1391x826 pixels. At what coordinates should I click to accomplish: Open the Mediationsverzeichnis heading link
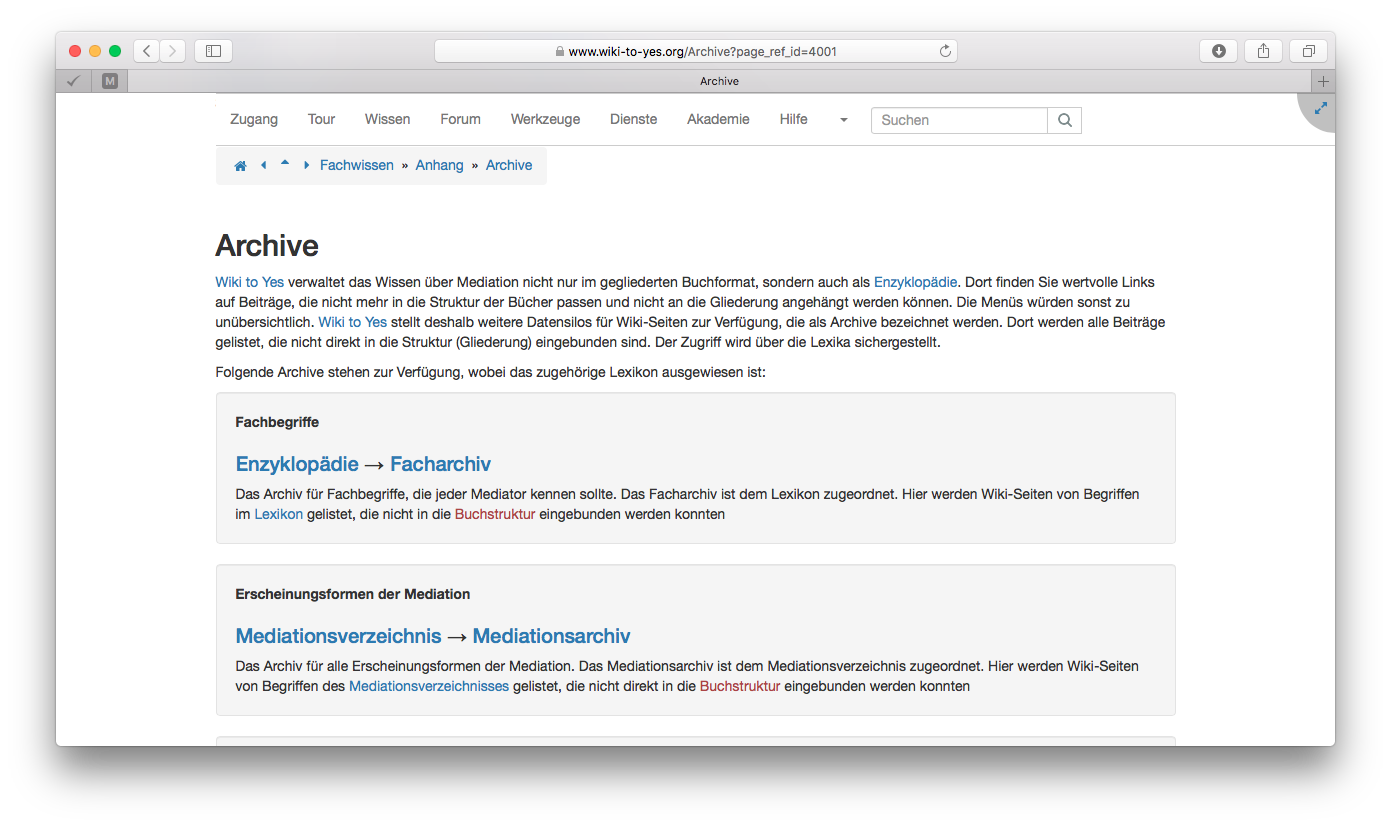[338, 636]
